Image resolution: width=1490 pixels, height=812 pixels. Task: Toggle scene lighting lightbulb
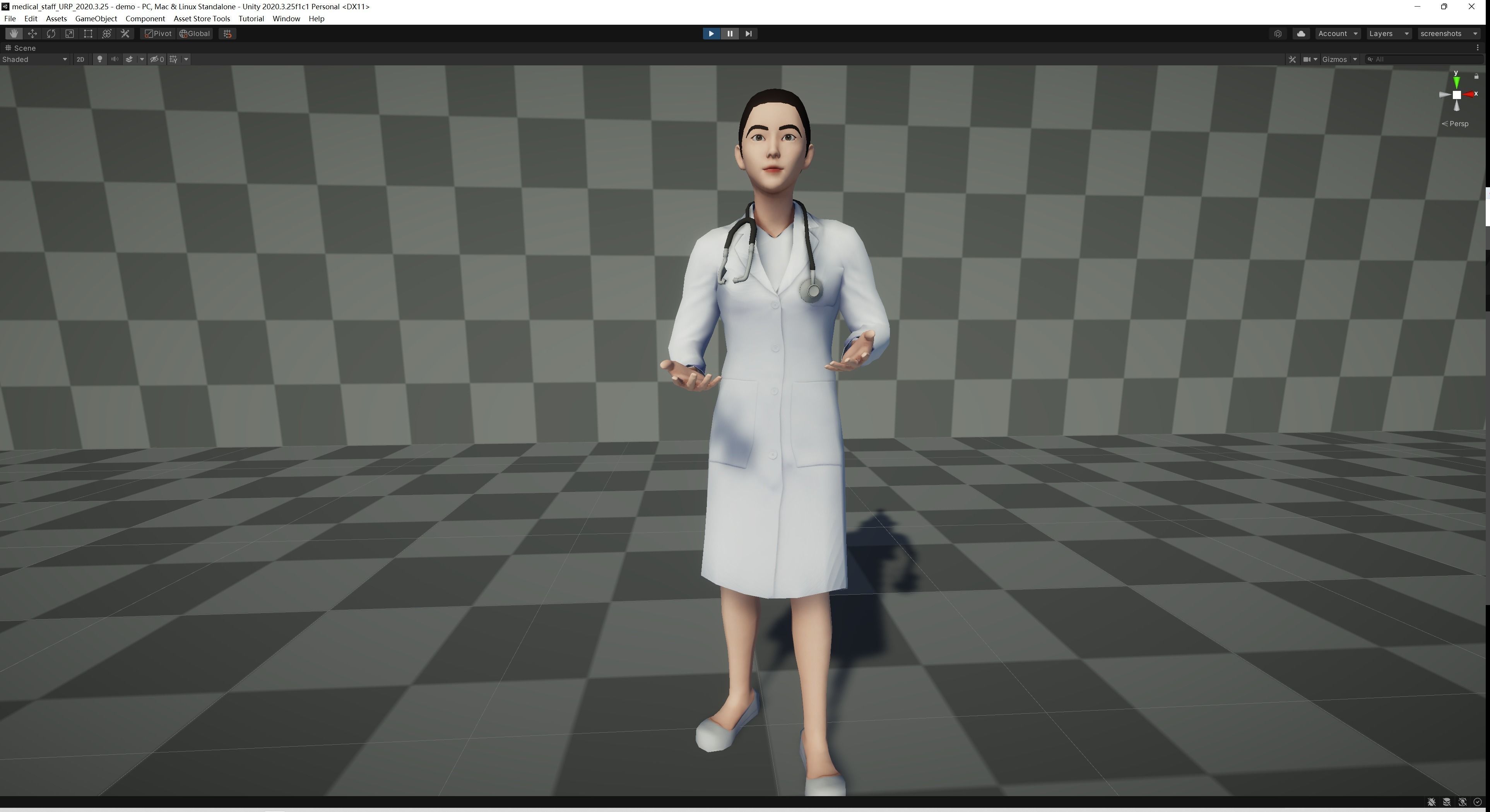tap(99, 59)
